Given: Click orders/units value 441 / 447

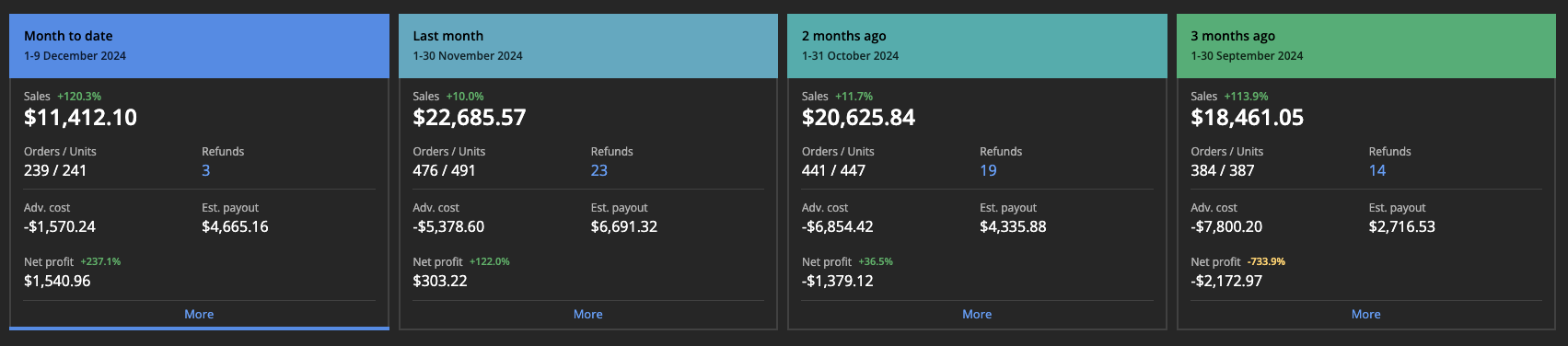Looking at the screenshot, I should coord(833,170).
